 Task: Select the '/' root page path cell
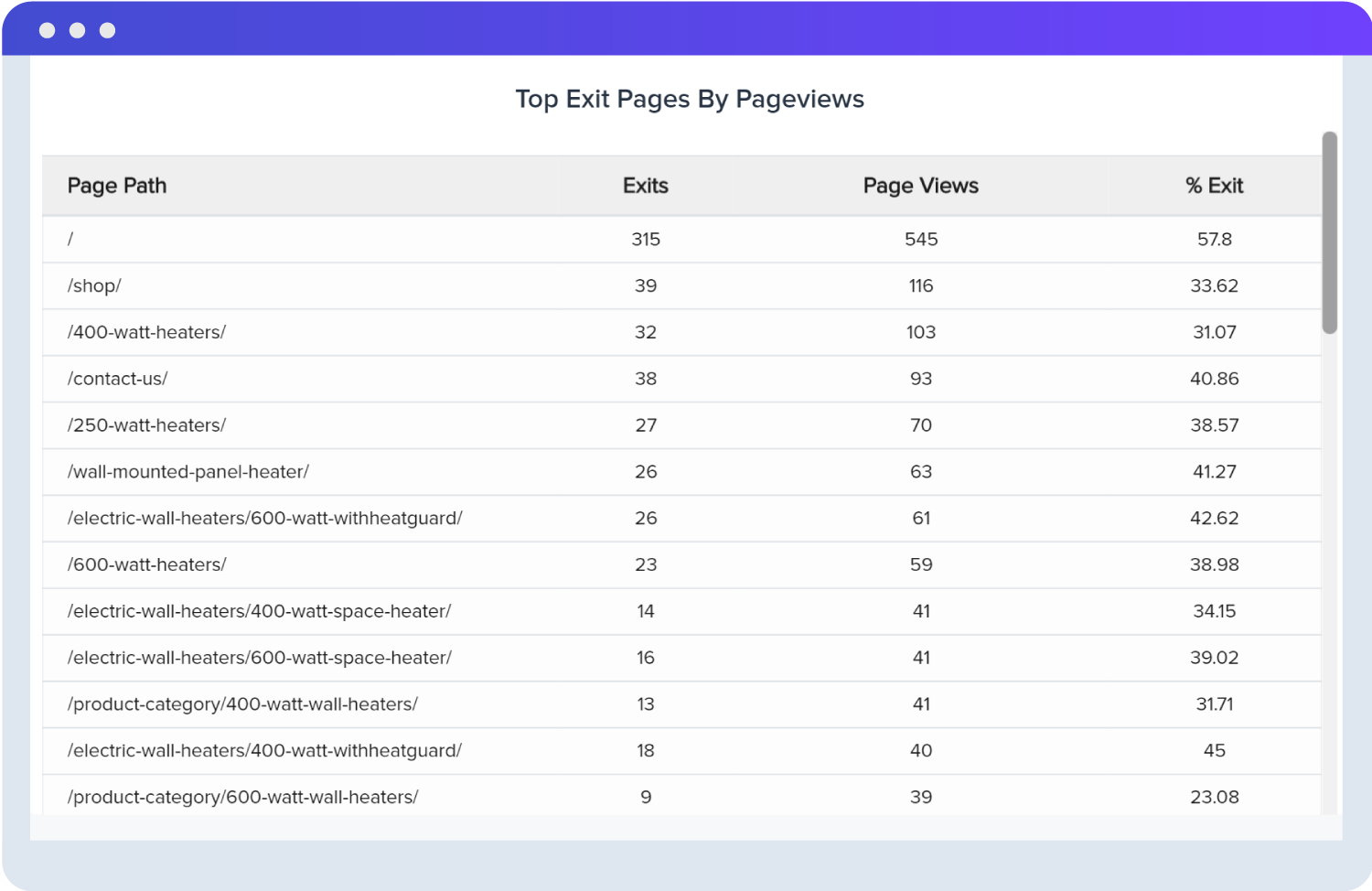coord(70,239)
